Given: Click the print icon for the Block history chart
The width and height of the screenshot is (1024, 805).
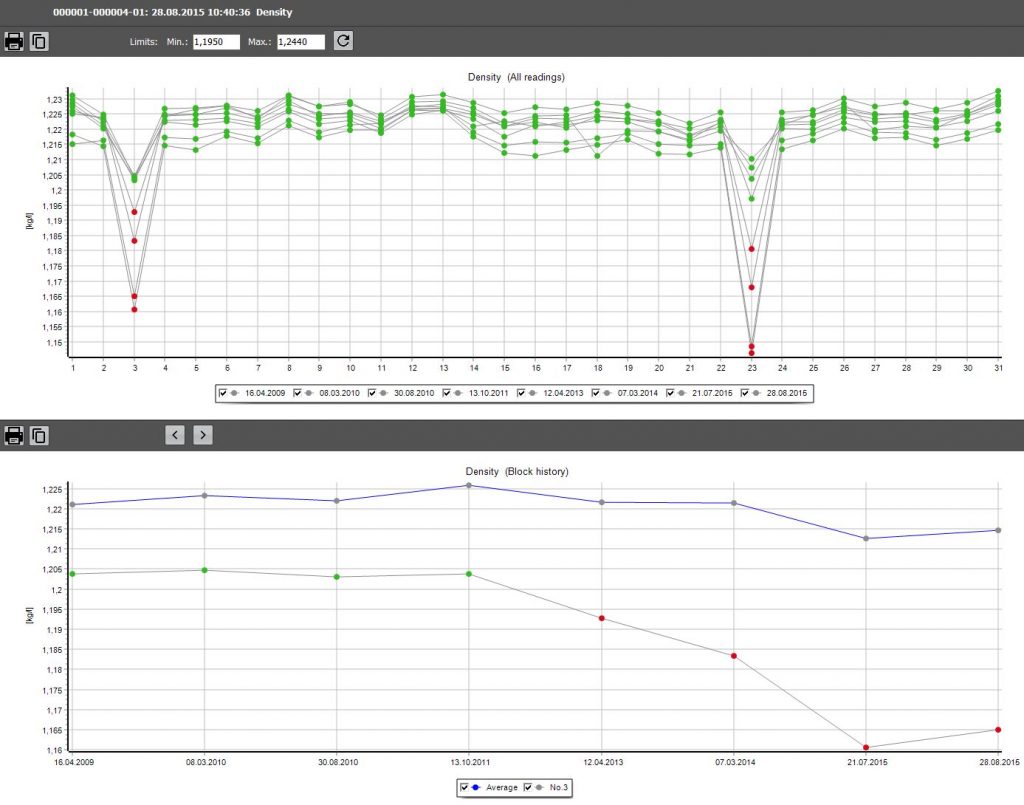Looking at the screenshot, I should coord(14,434).
